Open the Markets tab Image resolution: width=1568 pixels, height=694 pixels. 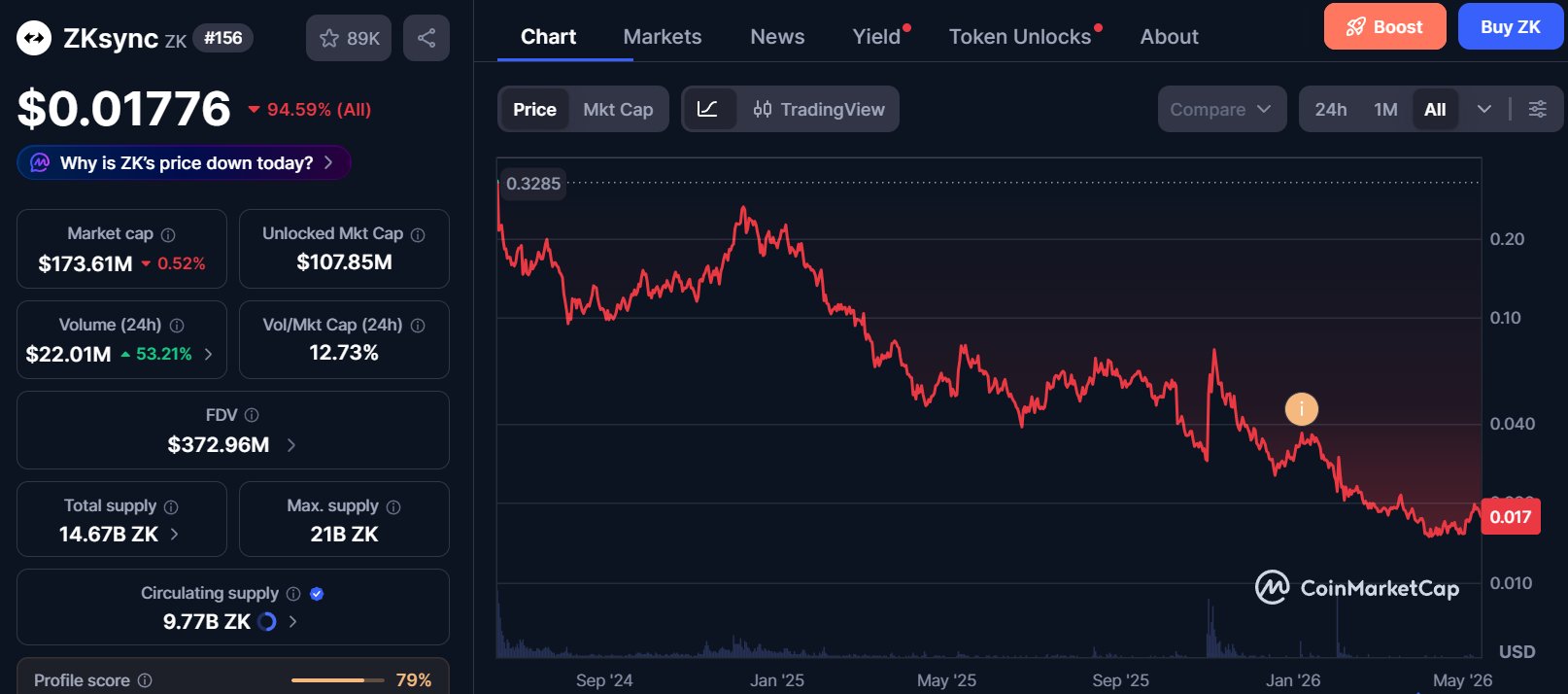click(663, 37)
